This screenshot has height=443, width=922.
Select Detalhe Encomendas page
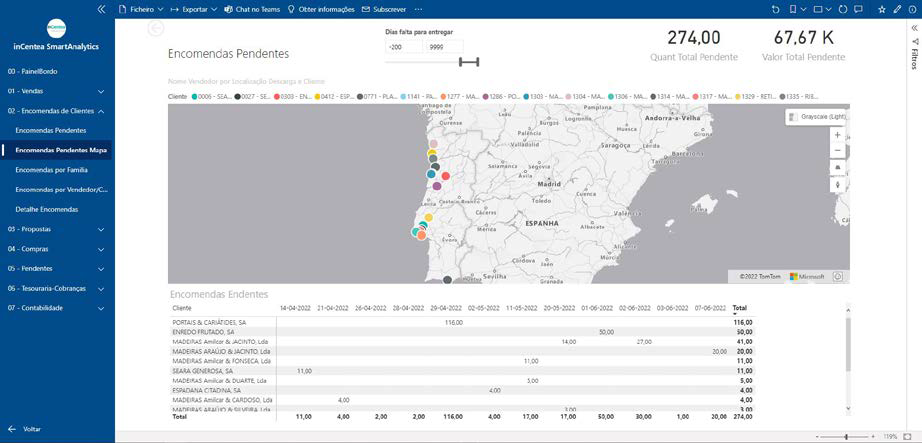pos(46,209)
